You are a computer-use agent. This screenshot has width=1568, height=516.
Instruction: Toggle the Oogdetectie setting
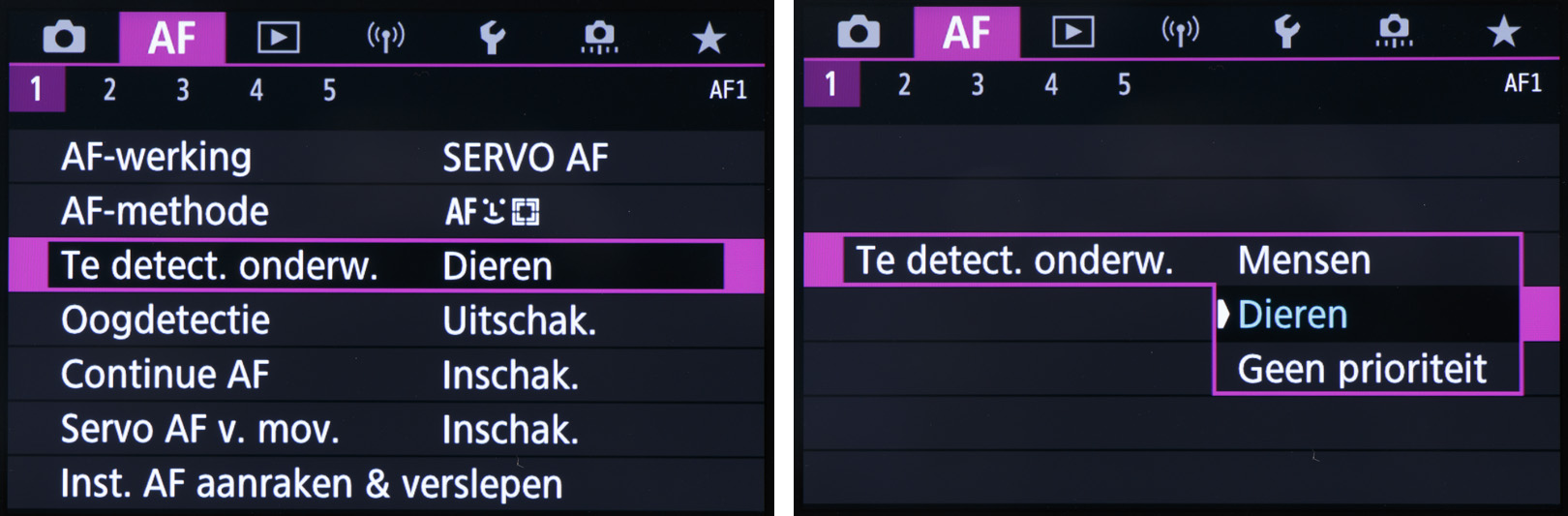click(x=385, y=320)
